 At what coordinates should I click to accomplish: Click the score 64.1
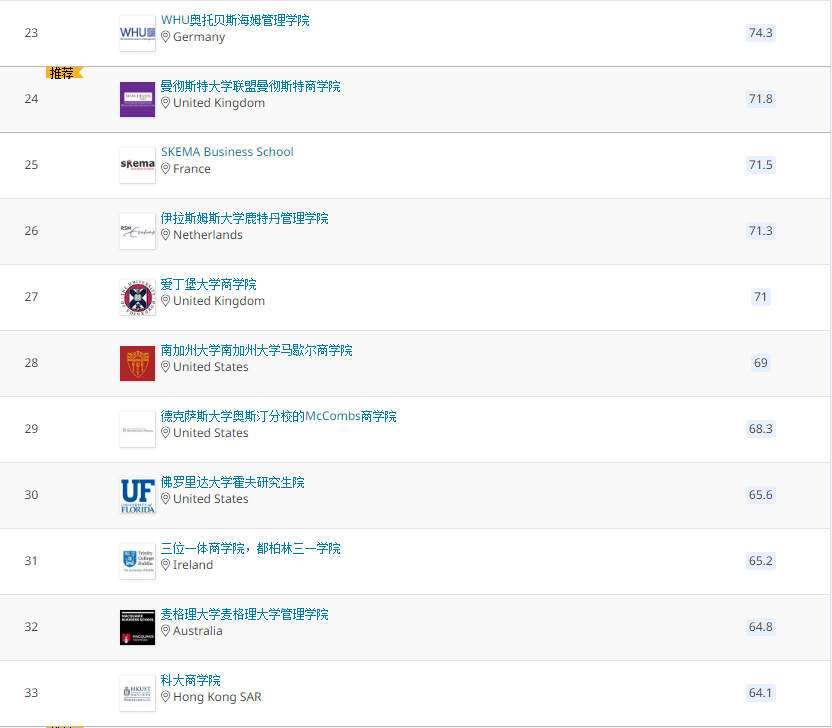click(x=760, y=693)
